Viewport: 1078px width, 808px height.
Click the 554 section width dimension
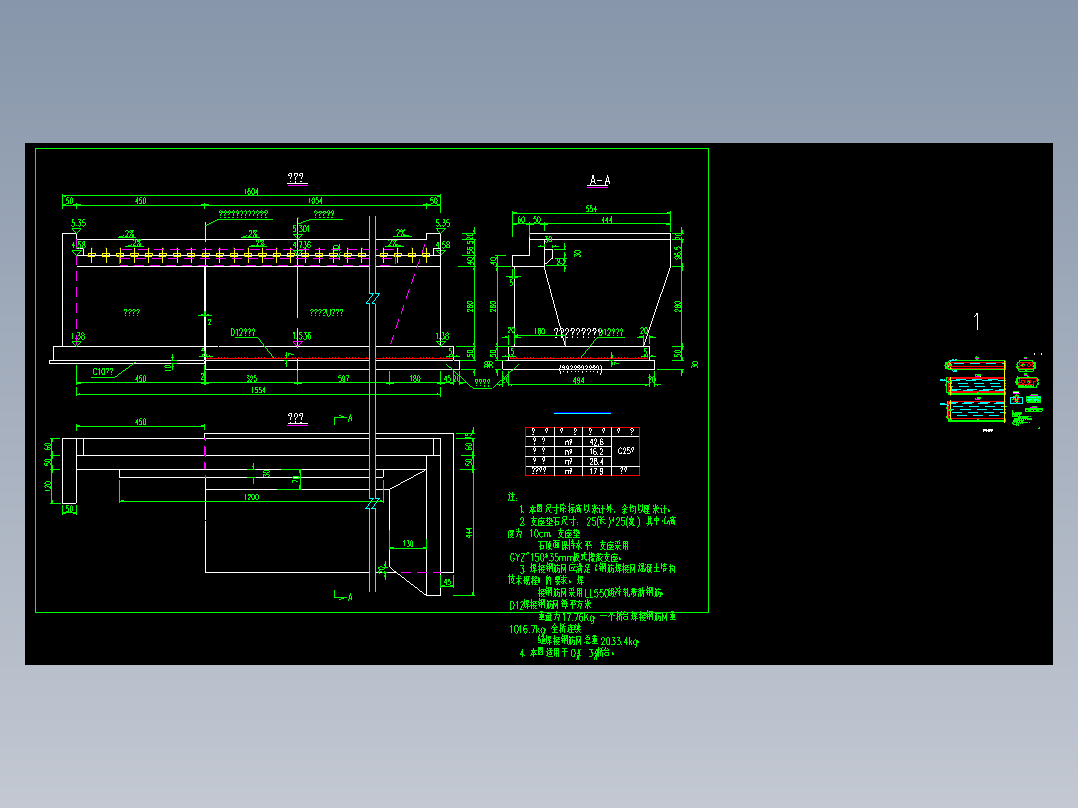coord(591,208)
